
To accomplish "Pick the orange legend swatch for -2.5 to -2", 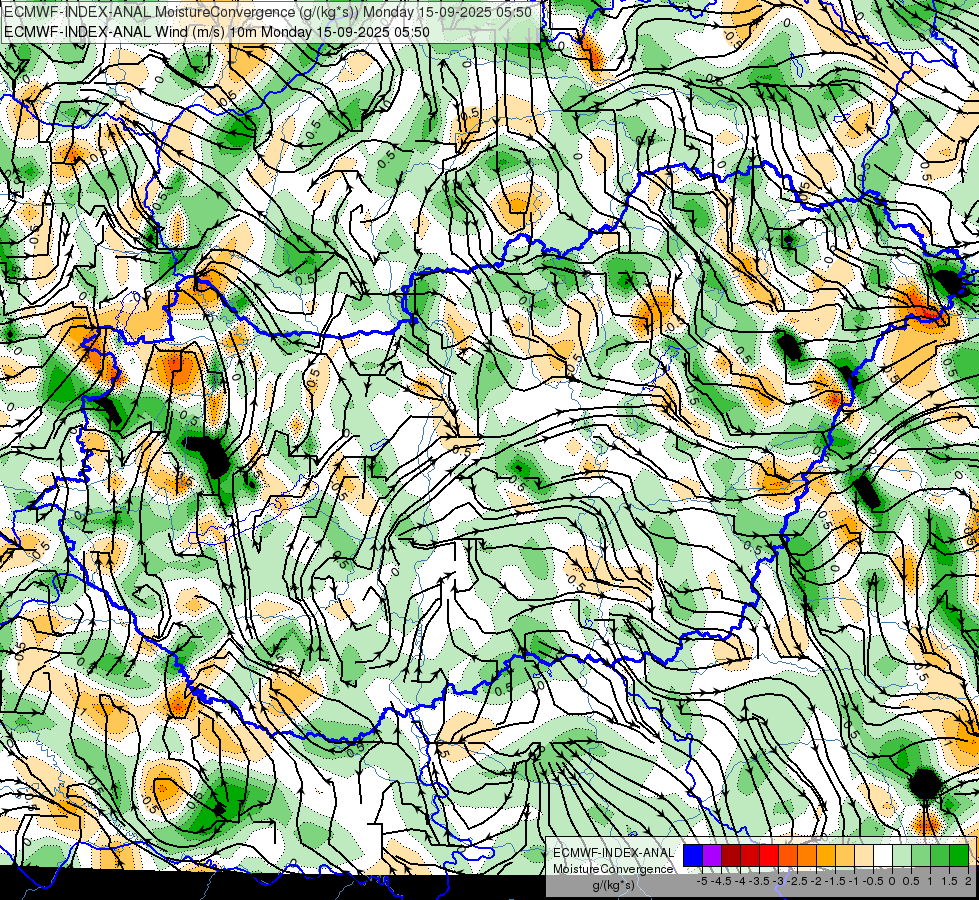I will [x=807, y=856].
